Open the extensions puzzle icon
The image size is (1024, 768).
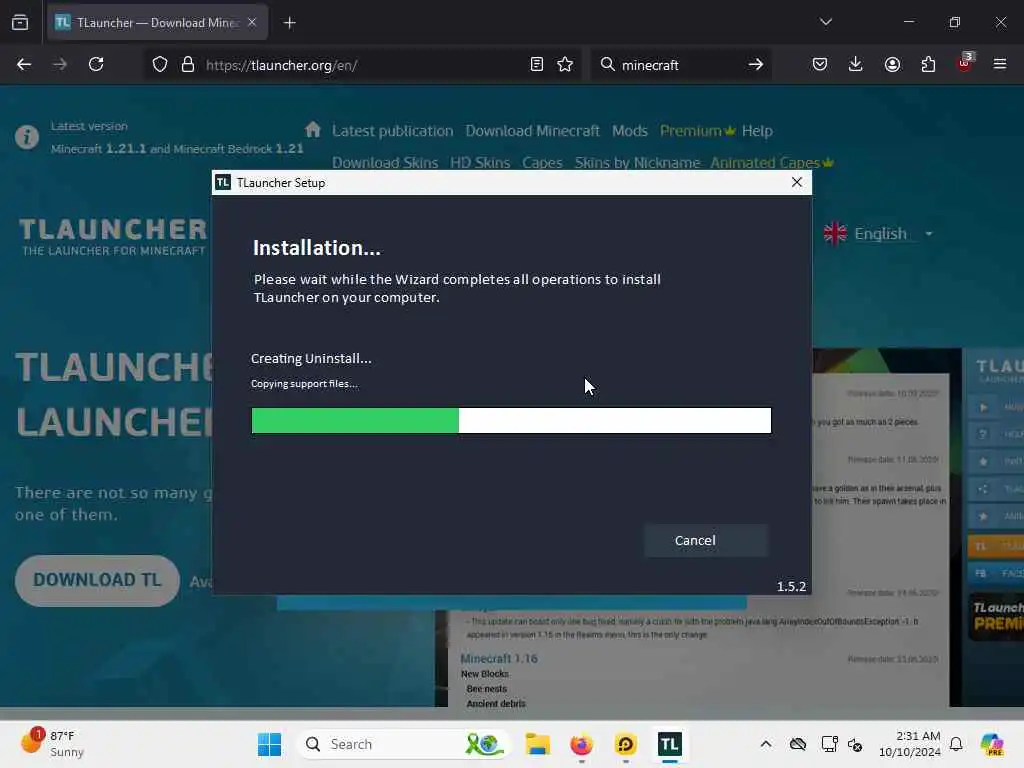[x=928, y=65]
